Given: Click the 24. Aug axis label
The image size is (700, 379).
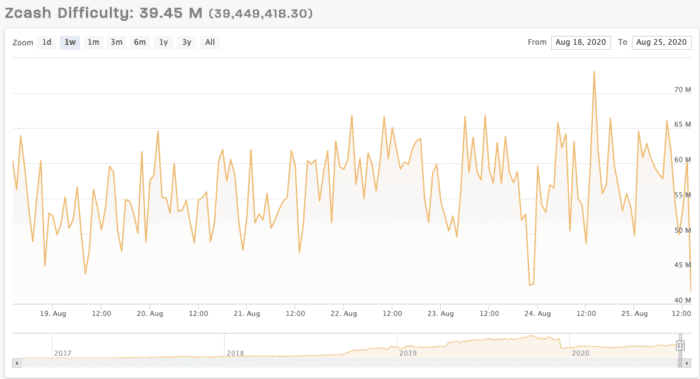Looking at the screenshot, I should pyautogui.click(x=538, y=314).
